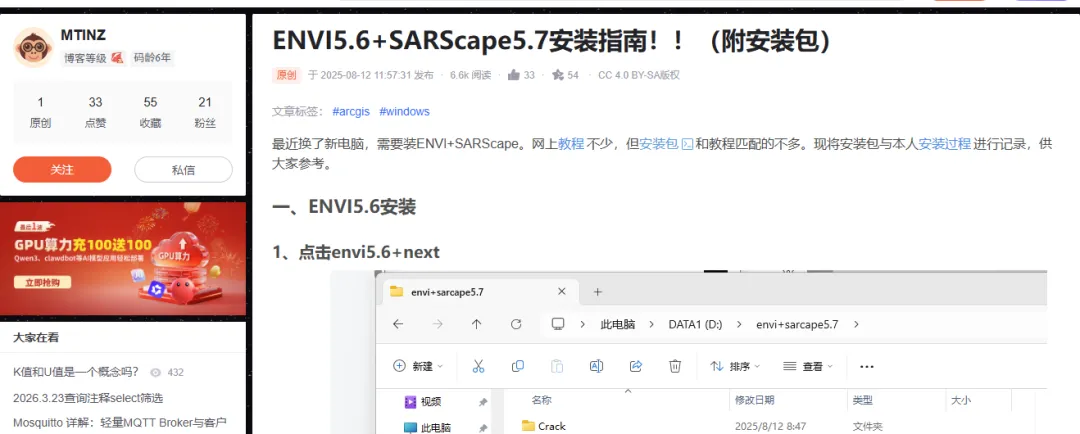Expand chevron after envi+sarcape5.7 breadcrumb
The width and height of the screenshot is (1080, 434).
point(856,324)
